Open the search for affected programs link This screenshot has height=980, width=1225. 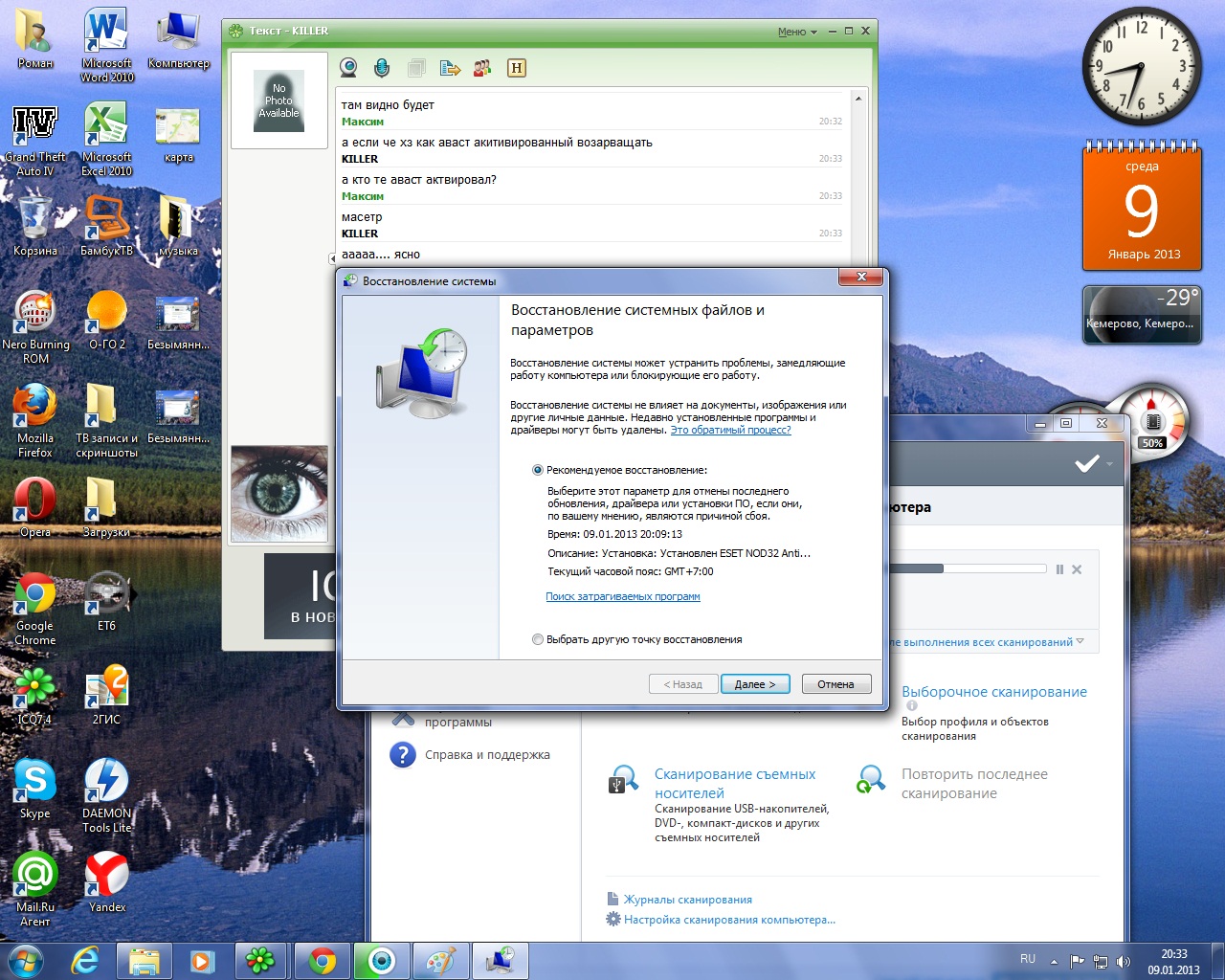click(622, 596)
